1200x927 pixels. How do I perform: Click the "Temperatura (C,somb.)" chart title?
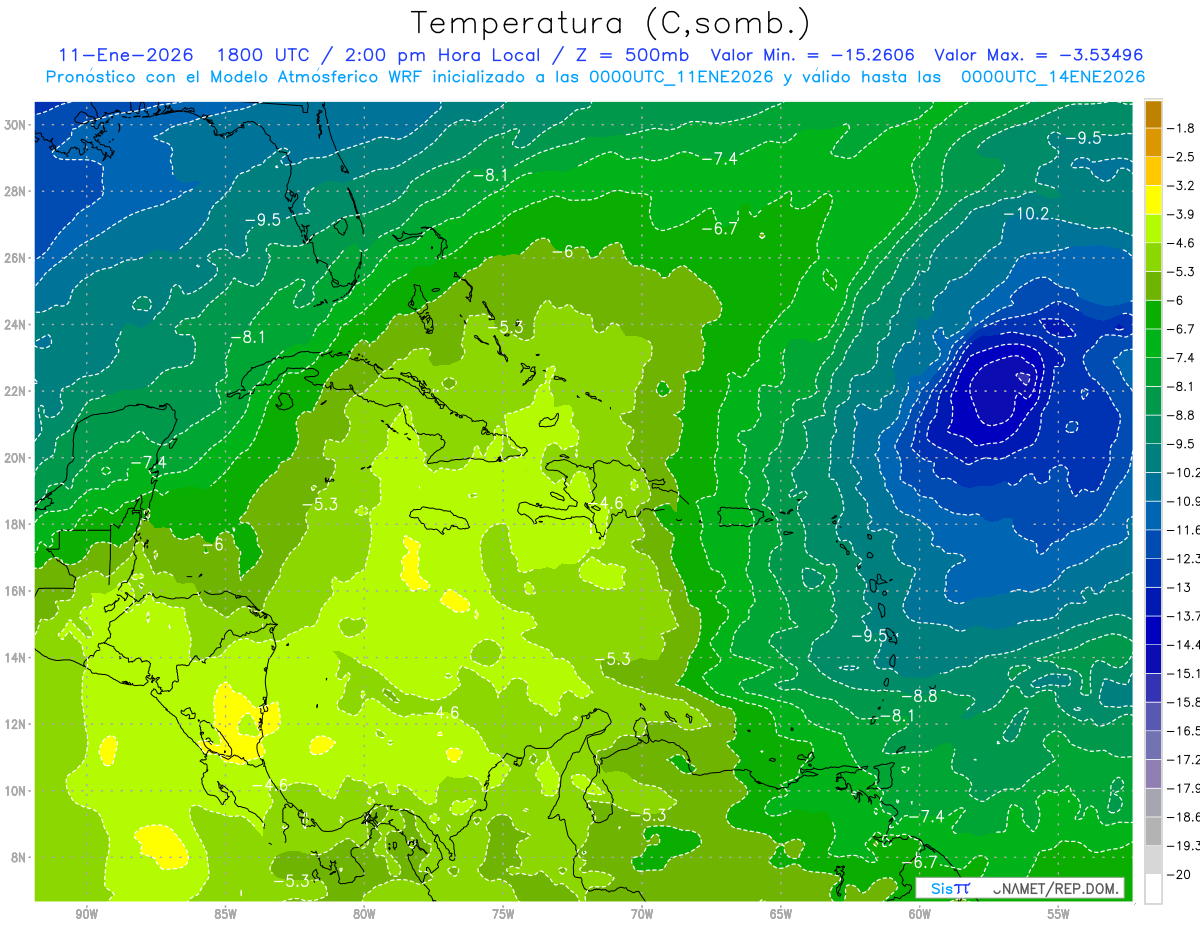(x=610, y=24)
